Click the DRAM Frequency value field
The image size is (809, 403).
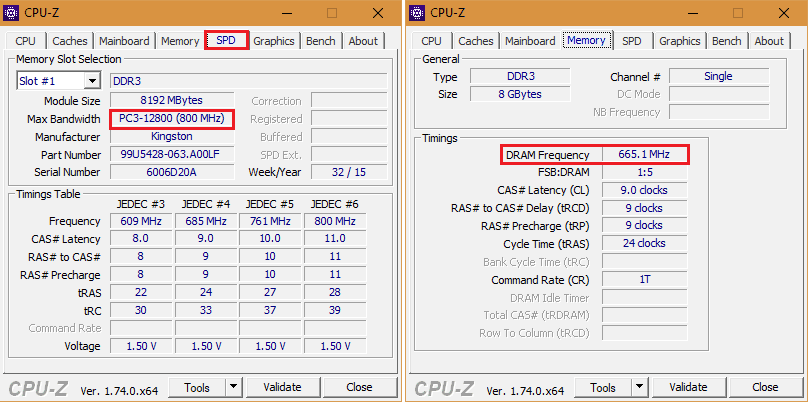[644, 154]
